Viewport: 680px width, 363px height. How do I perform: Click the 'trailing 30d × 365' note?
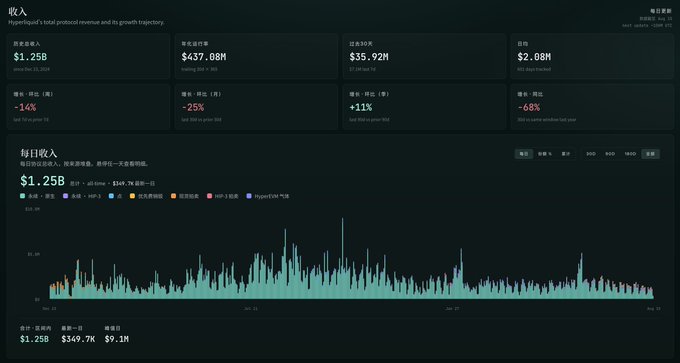click(199, 69)
